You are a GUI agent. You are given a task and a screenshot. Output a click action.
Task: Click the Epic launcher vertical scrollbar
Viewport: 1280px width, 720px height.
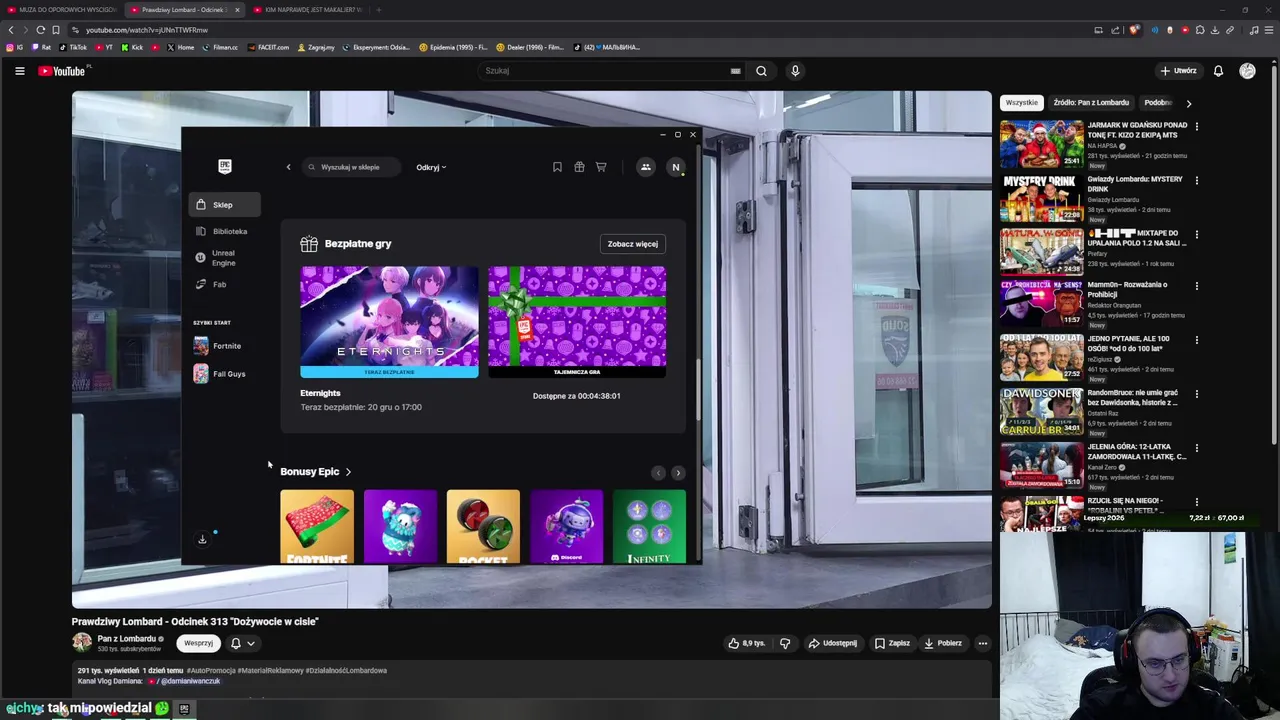(x=697, y=388)
